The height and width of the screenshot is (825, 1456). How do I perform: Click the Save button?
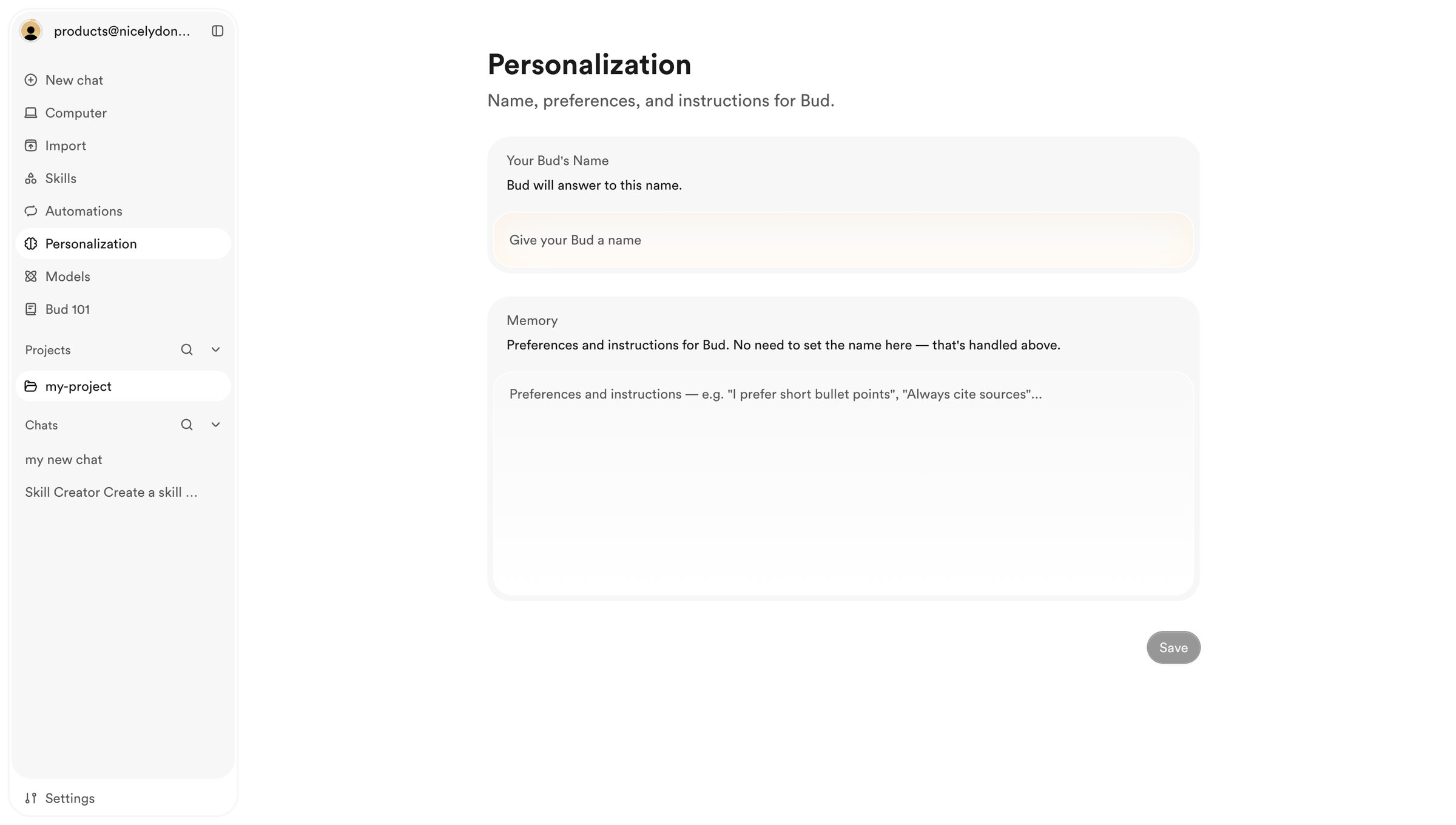(1173, 647)
